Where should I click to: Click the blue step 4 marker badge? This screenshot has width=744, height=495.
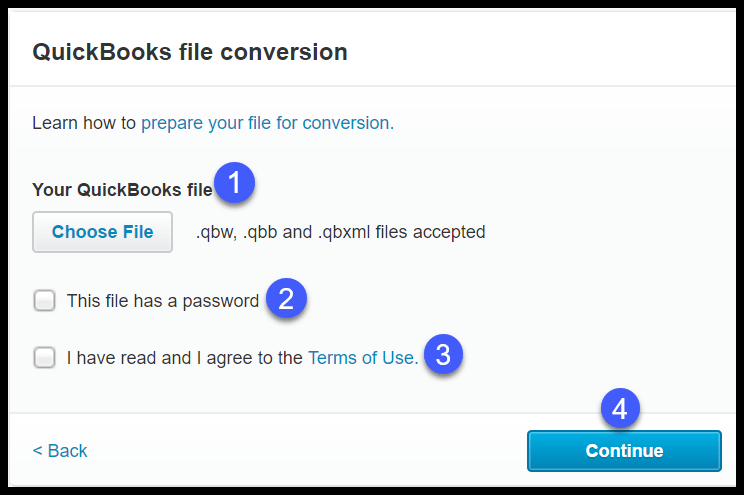(620, 408)
